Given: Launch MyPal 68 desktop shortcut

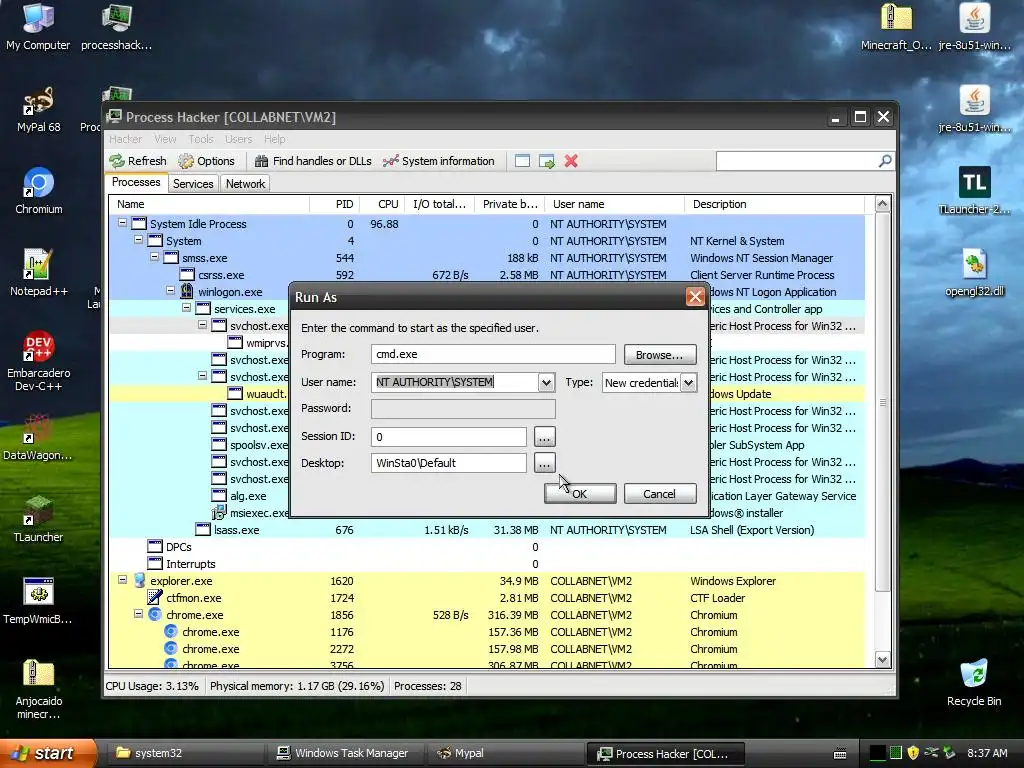Looking at the screenshot, I should pos(38,110).
